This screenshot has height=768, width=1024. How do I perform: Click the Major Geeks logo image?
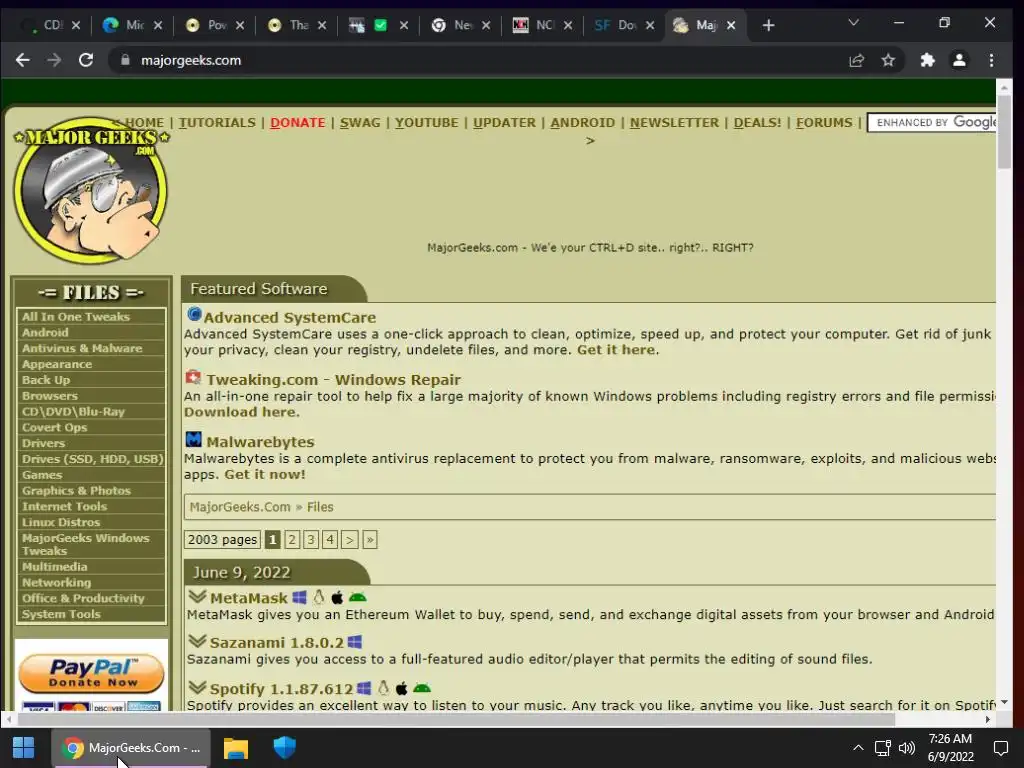click(x=91, y=190)
